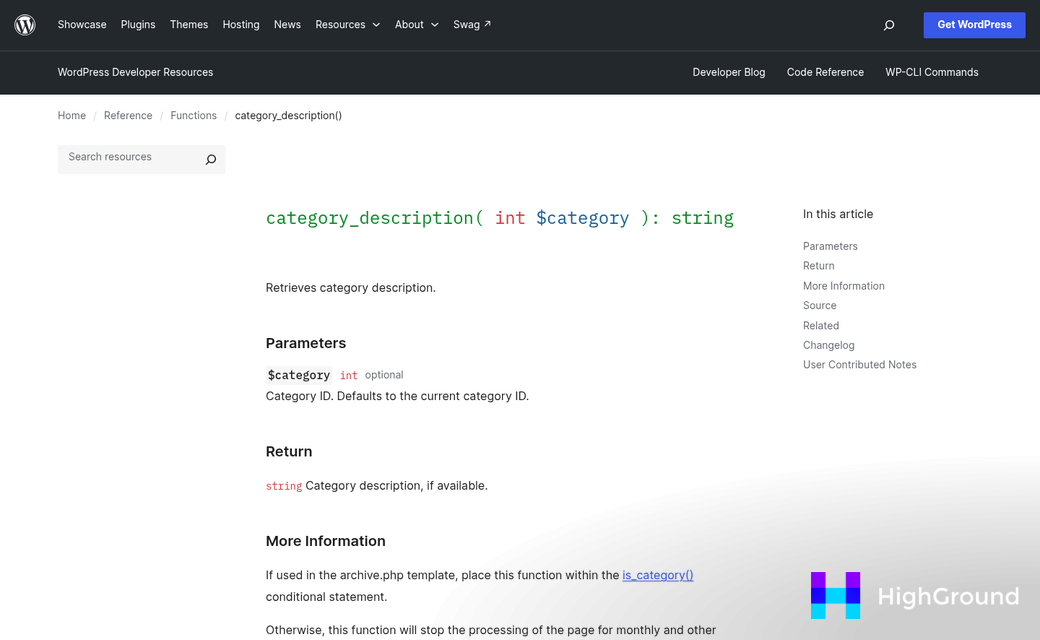Click the Get WordPress button
The height and width of the screenshot is (640, 1040).
tap(974, 25)
